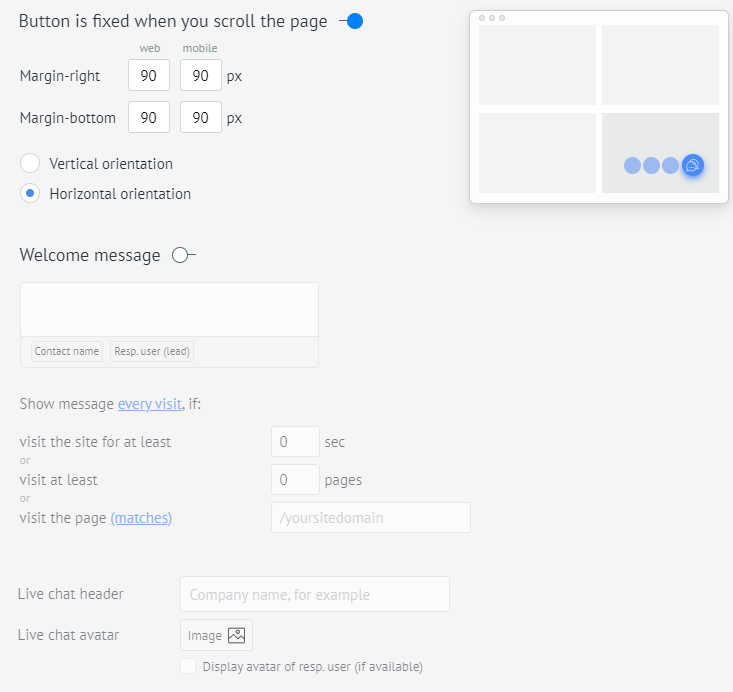Insert the Resp. user (lead) tag
This screenshot has height=692, width=733.
coord(152,351)
